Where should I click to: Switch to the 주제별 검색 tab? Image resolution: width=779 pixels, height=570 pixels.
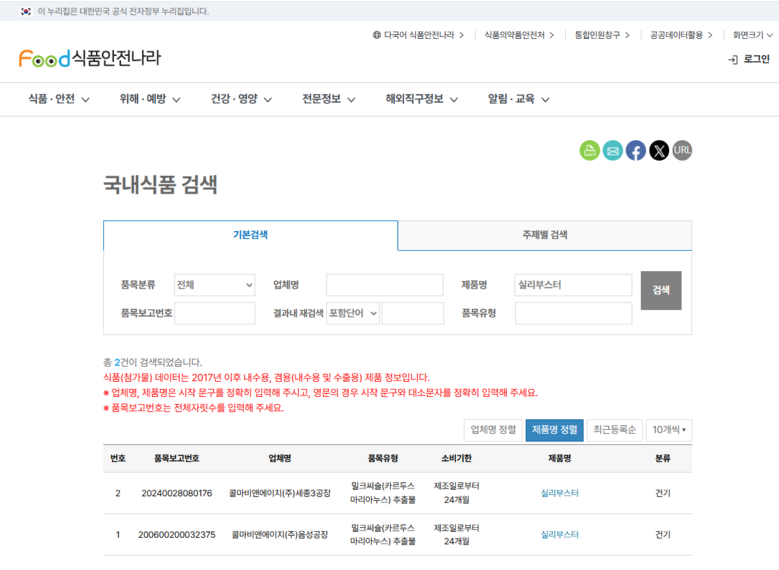[x=544, y=235]
